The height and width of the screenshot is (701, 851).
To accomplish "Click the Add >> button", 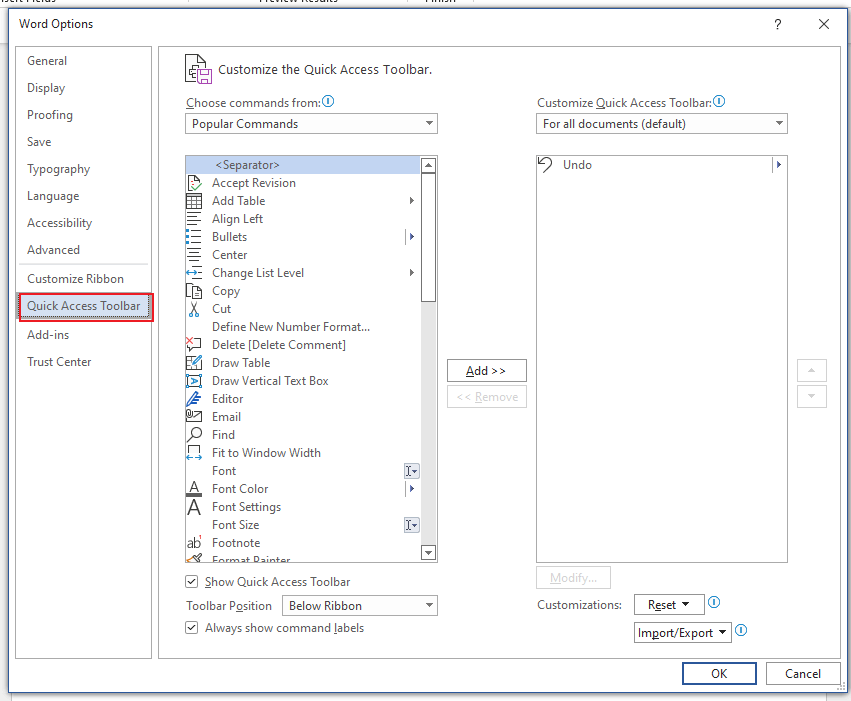I will (x=486, y=371).
